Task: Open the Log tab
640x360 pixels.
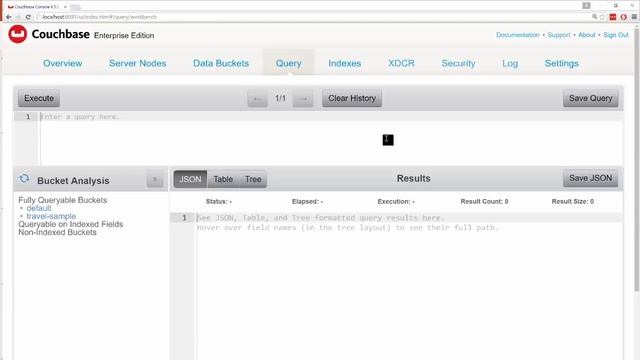Action: click(510, 63)
